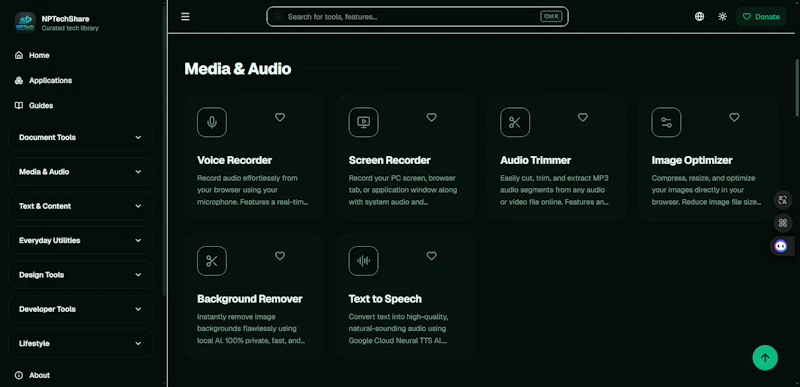Expand the Media & Audio sidebar section
Image resolution: width=800 pixels, height=387 pixels.
pyautogui.click(x=81, y=172)
